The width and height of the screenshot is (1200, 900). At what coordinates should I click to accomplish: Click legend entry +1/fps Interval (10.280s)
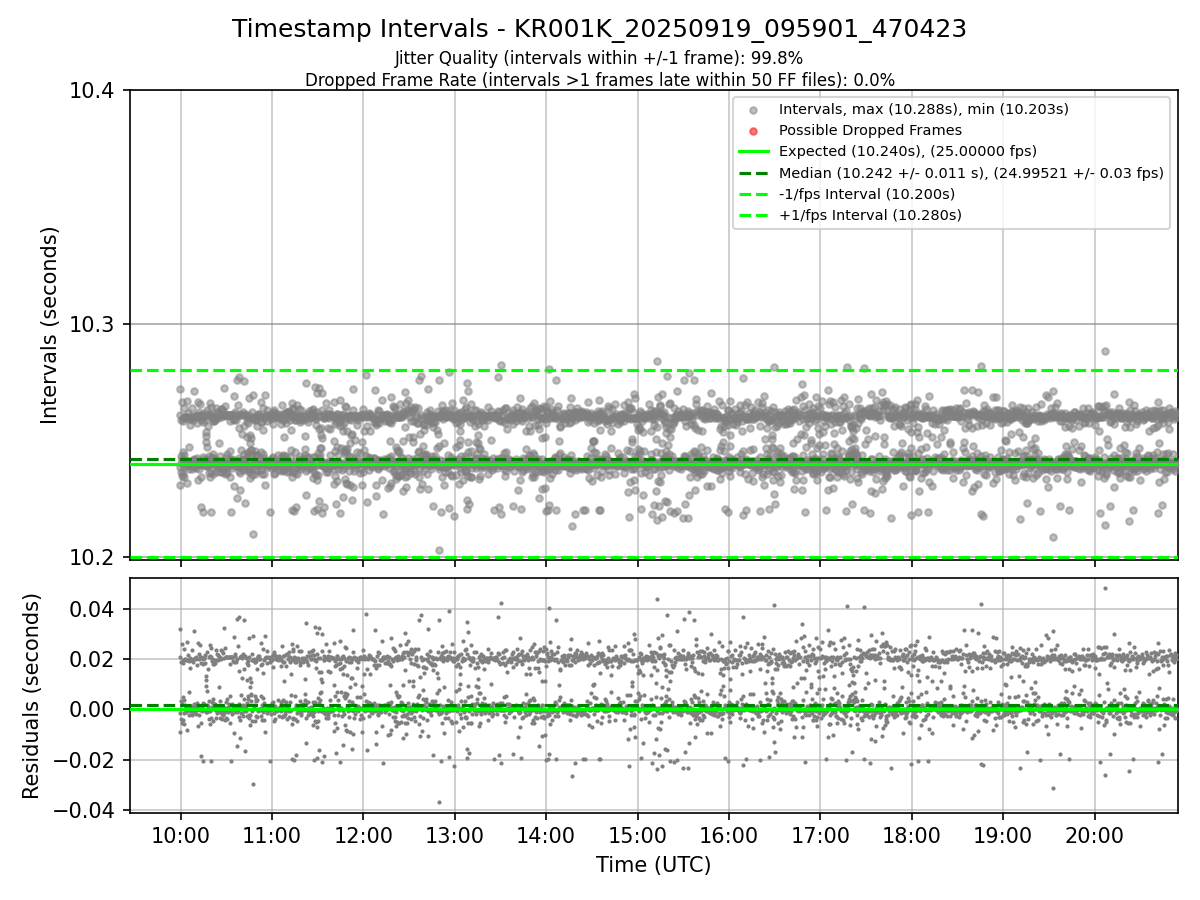tap(870, 214)
